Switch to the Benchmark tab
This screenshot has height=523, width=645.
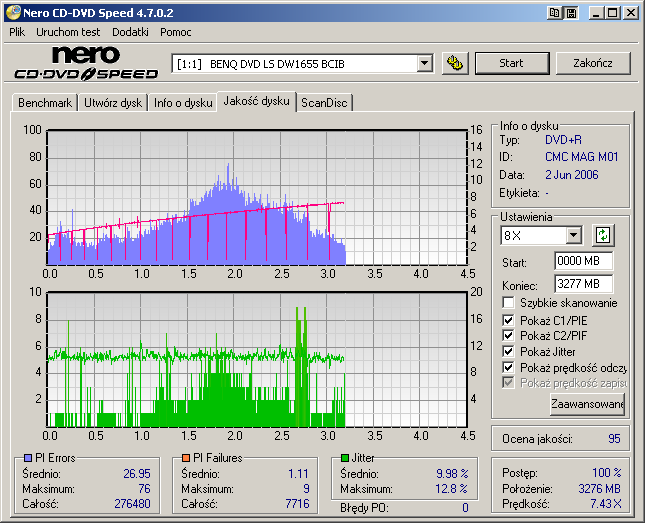coord(45,103)
